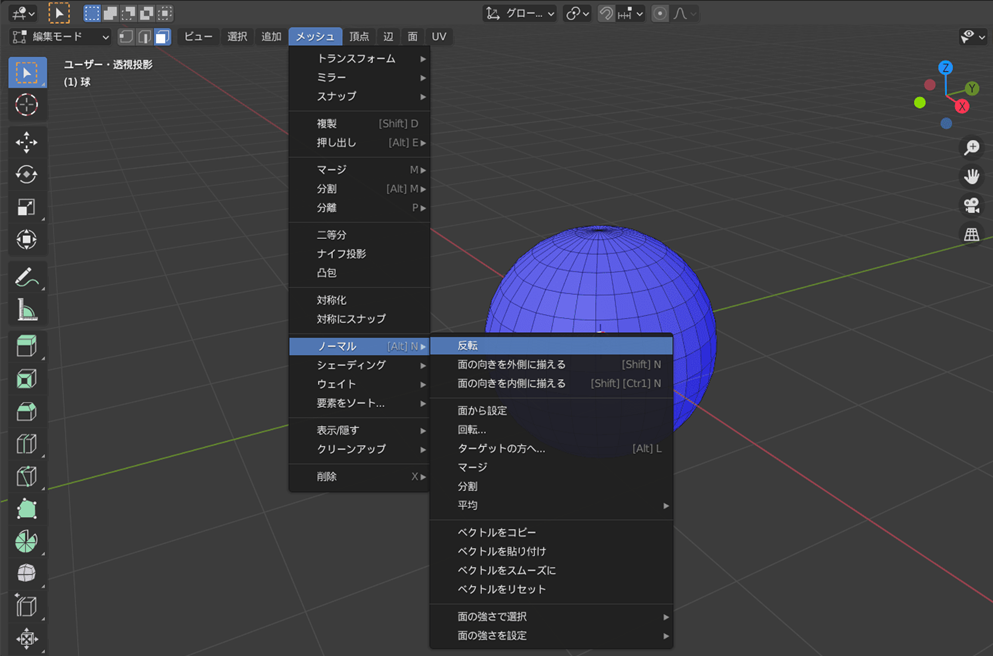
Task: Toggle snapping magnet button
Action: tap(606, 13)
